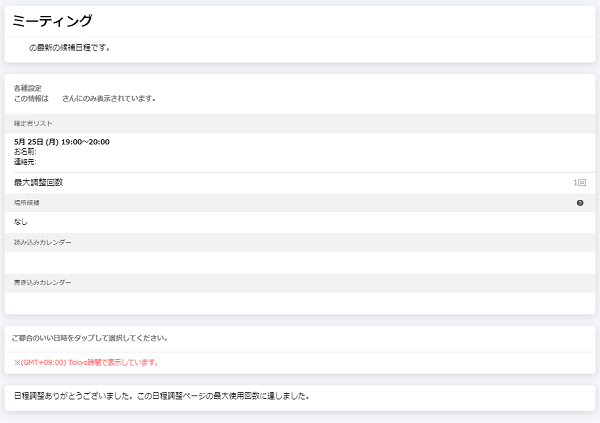This screenshot has width=600, height=423.
Task: Click the 書き込みカレンダー section header
Action: click(x=42, y=283)
